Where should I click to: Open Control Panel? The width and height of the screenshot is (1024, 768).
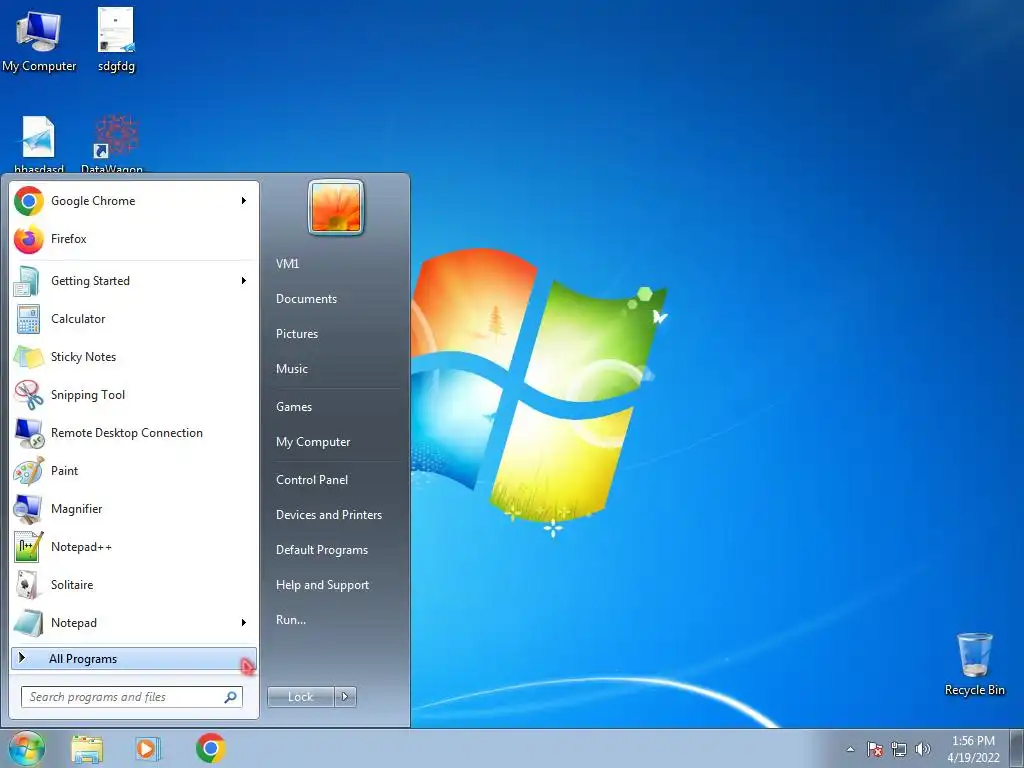(x=312, y=480)
